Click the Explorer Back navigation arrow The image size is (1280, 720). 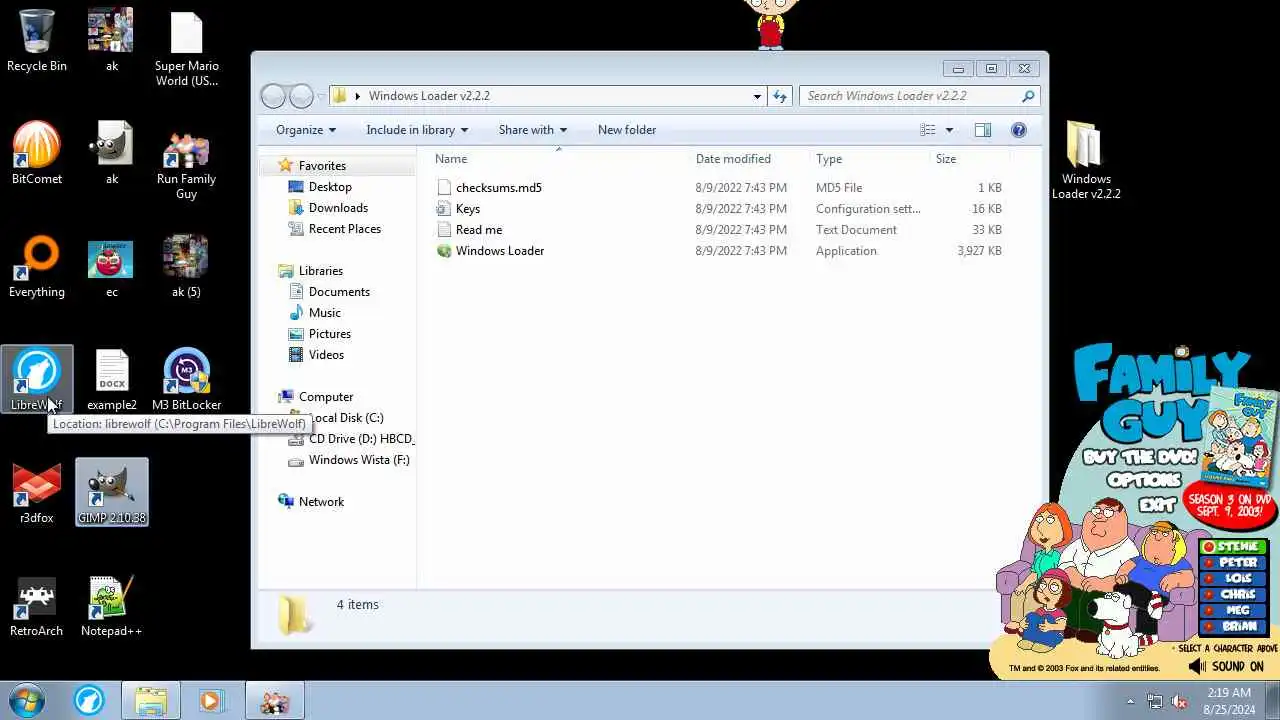point(273,96)
